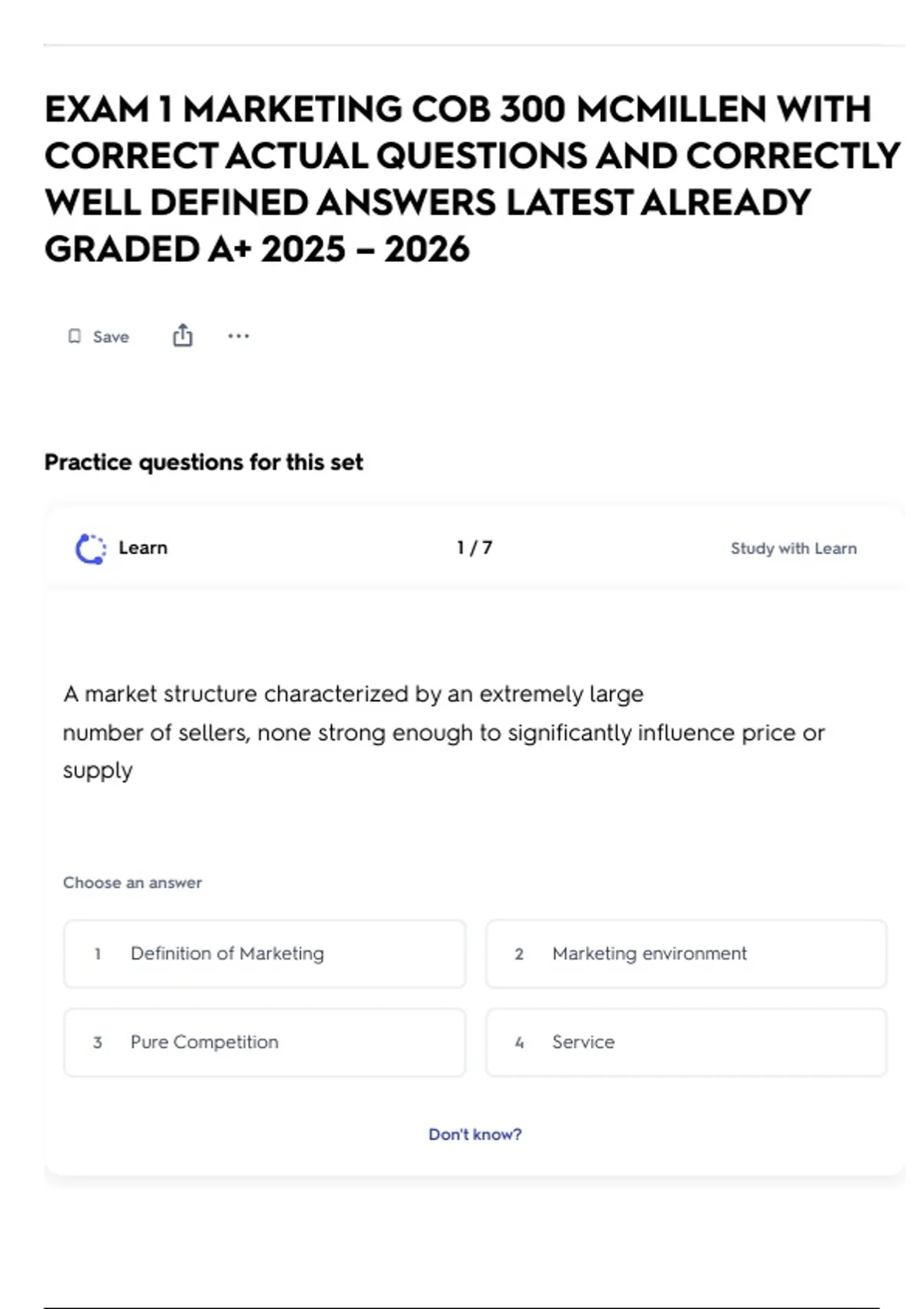This screenshot has height=1309, width=924.
Task: Click 'Don't know?' link
Action: 475,1134
